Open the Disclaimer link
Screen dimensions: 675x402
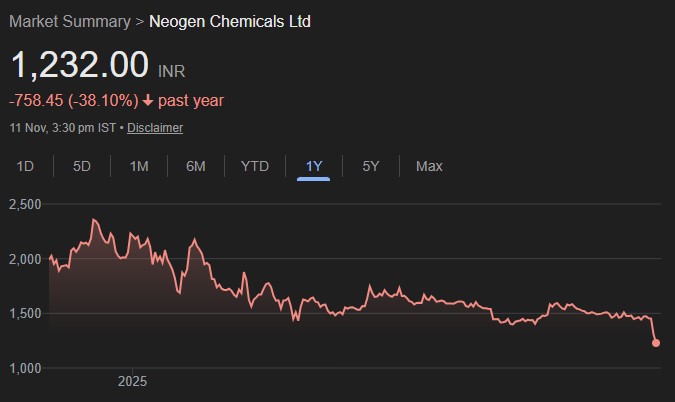tap(155, 128)
